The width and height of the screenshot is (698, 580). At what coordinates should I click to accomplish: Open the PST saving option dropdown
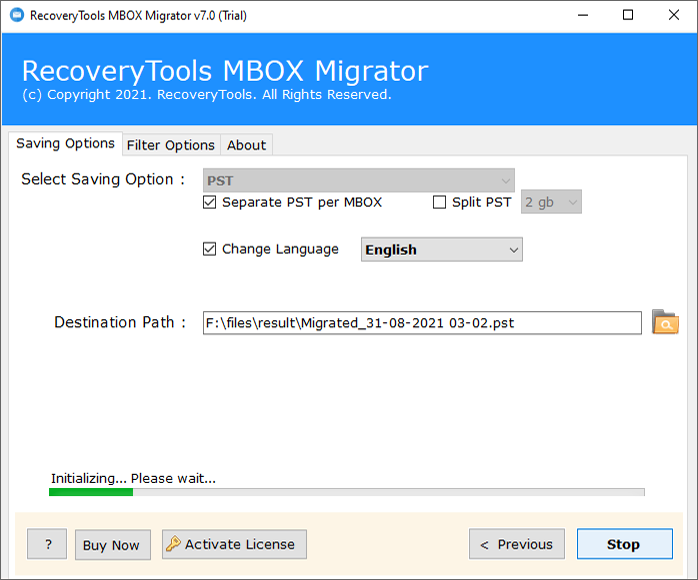359,180
